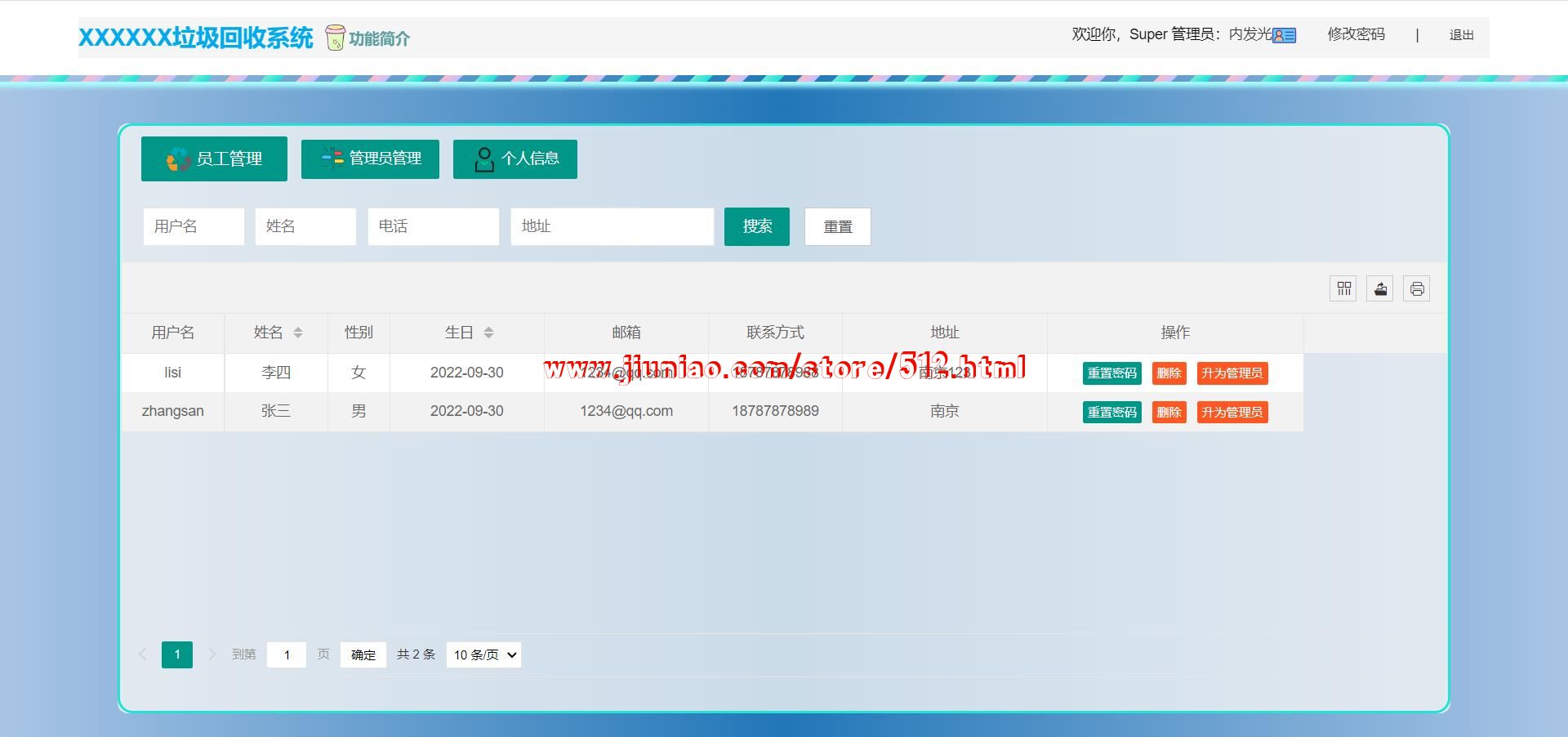1568x737 pixels.
Task: Open the 个人信息 tab
Action: pos(515,159)
